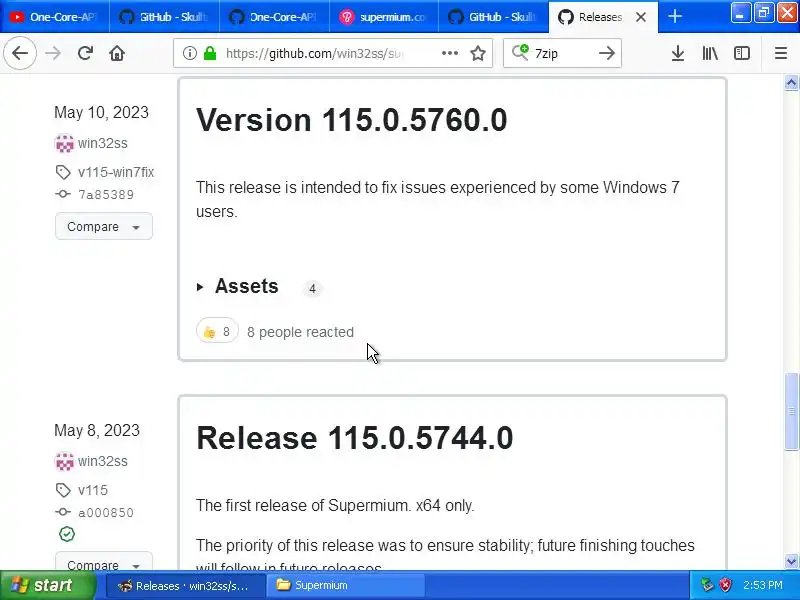Switch to the second One-Core-API GitHub tab
The image size is (800, 600).
pyautogui.click(x=274, y=17)
